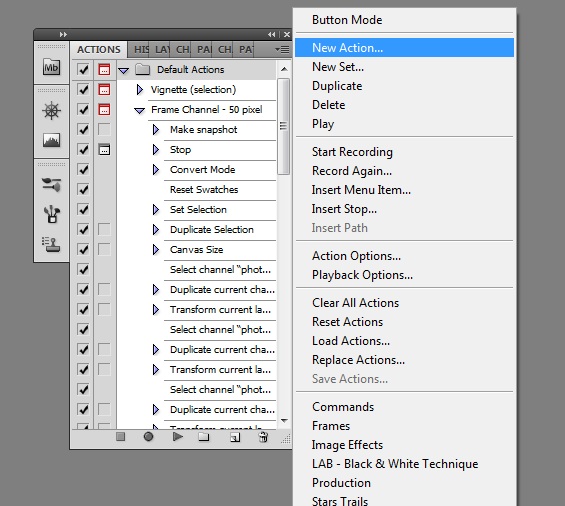Click the Begin recording circle button
This screenshot has width=565, height=506.
[x=148, y=437]
